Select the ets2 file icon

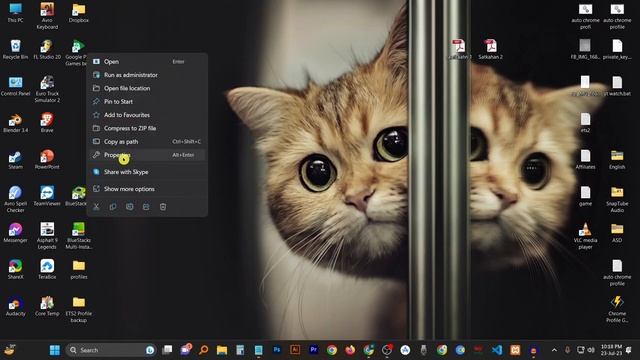[585, 123]
